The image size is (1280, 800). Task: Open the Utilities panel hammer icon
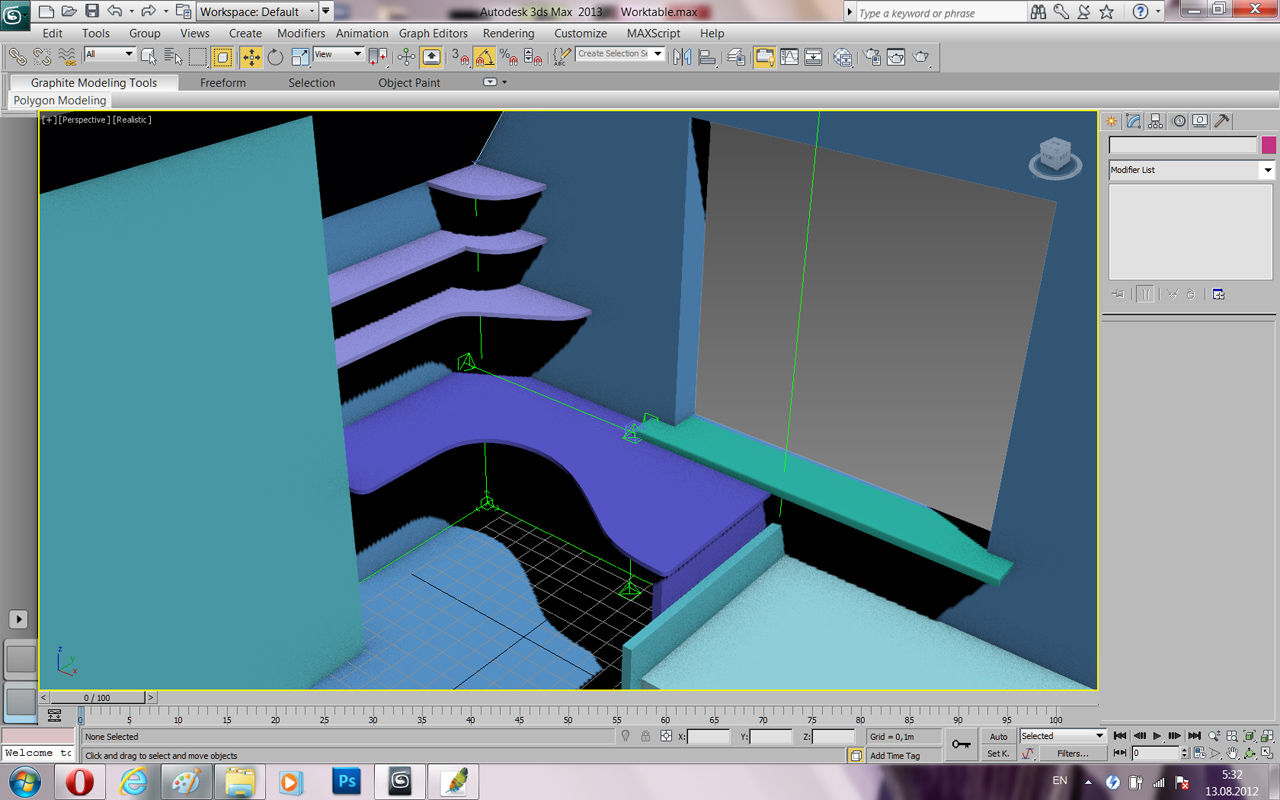pos(1222,121)
